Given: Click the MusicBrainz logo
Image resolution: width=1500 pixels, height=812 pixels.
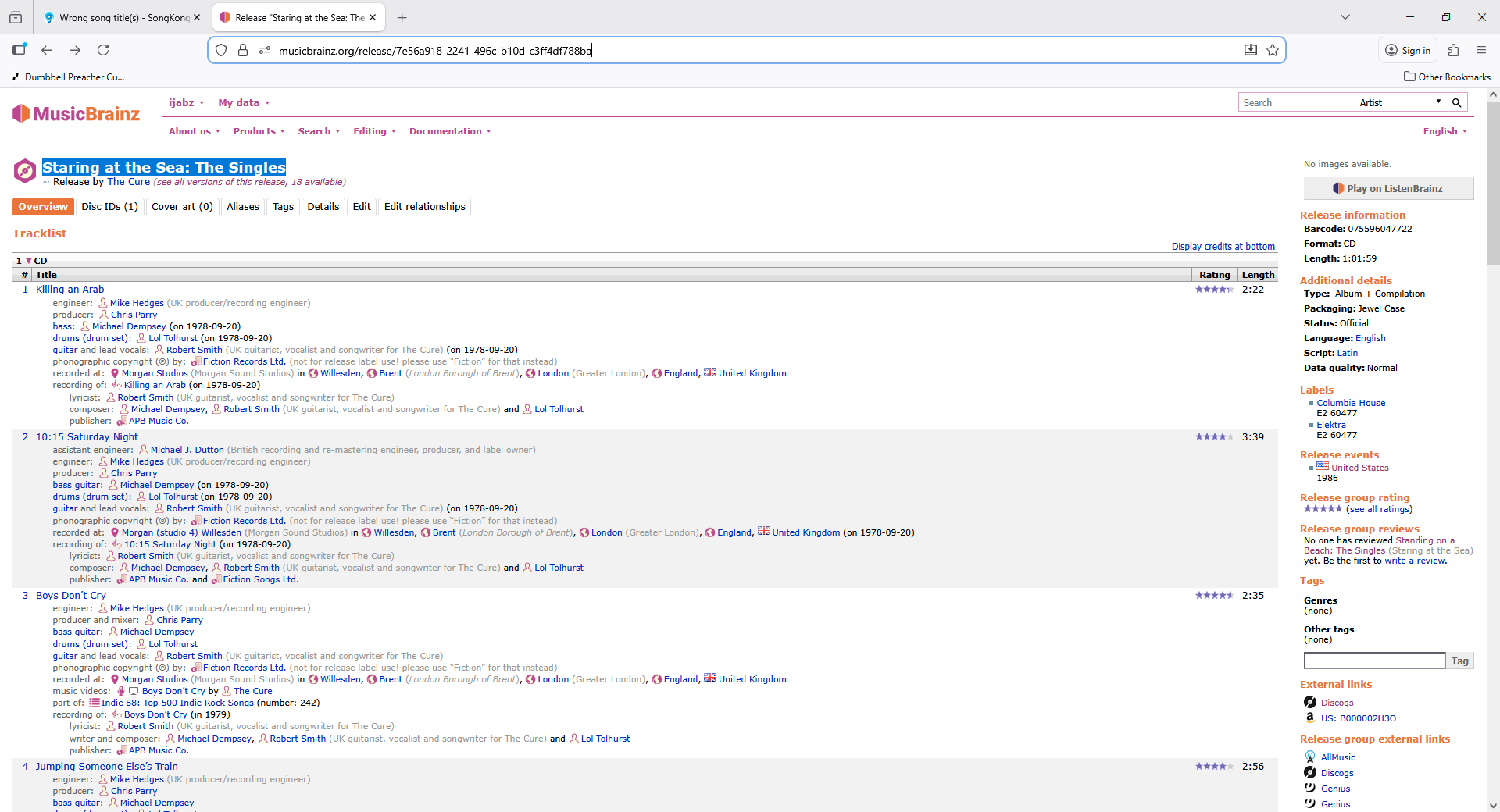Looking at the screenshot, I should coord(76,114).
